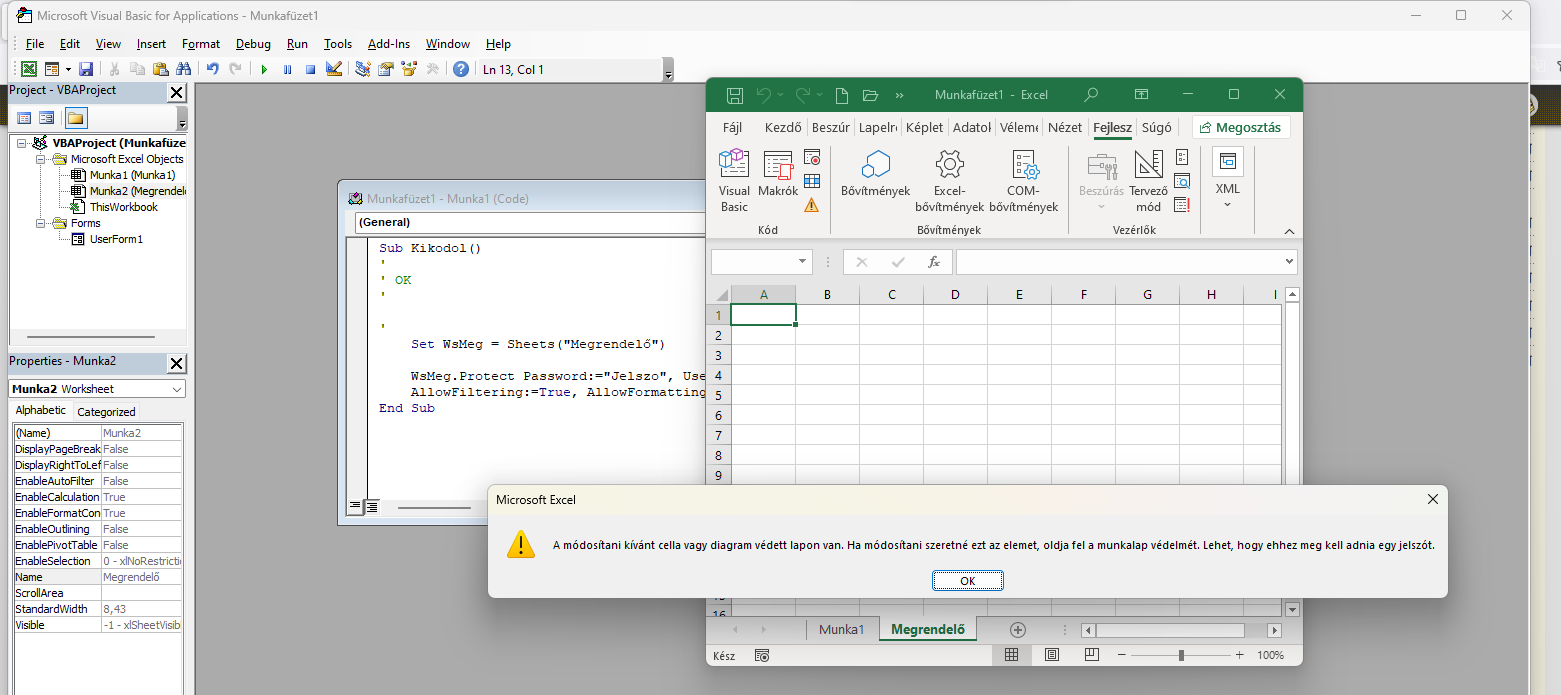Click the Excel zoom slider handle
Viewport: 1561px width, 695px height.
click(x=1181, y=655)
